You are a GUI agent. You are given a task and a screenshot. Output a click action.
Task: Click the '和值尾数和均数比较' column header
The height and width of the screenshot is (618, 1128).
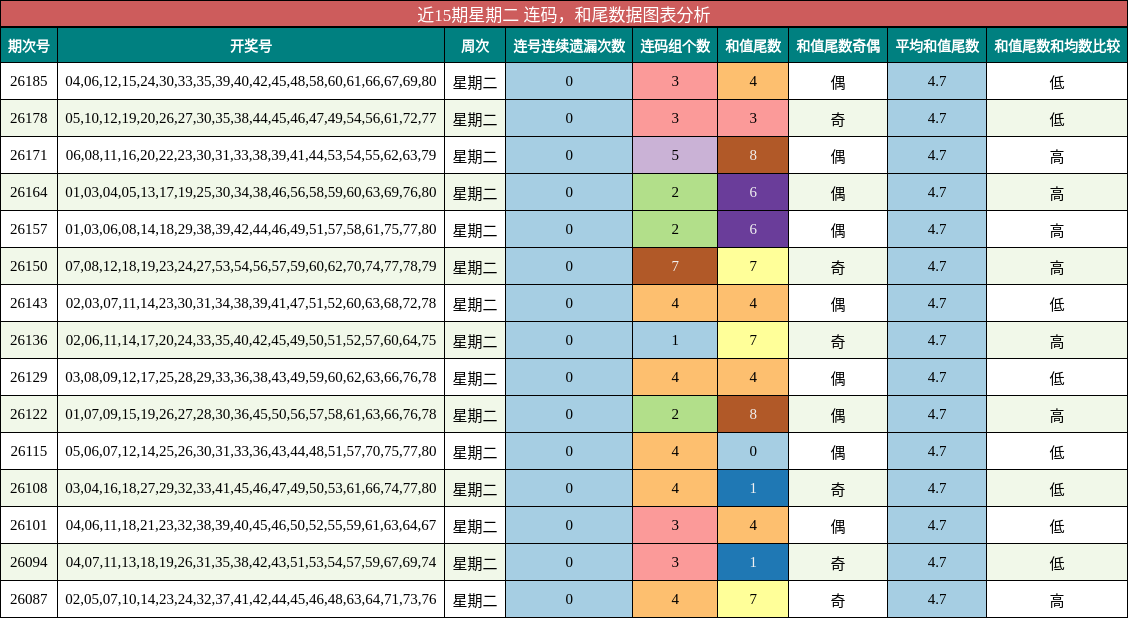(1057, 46)
